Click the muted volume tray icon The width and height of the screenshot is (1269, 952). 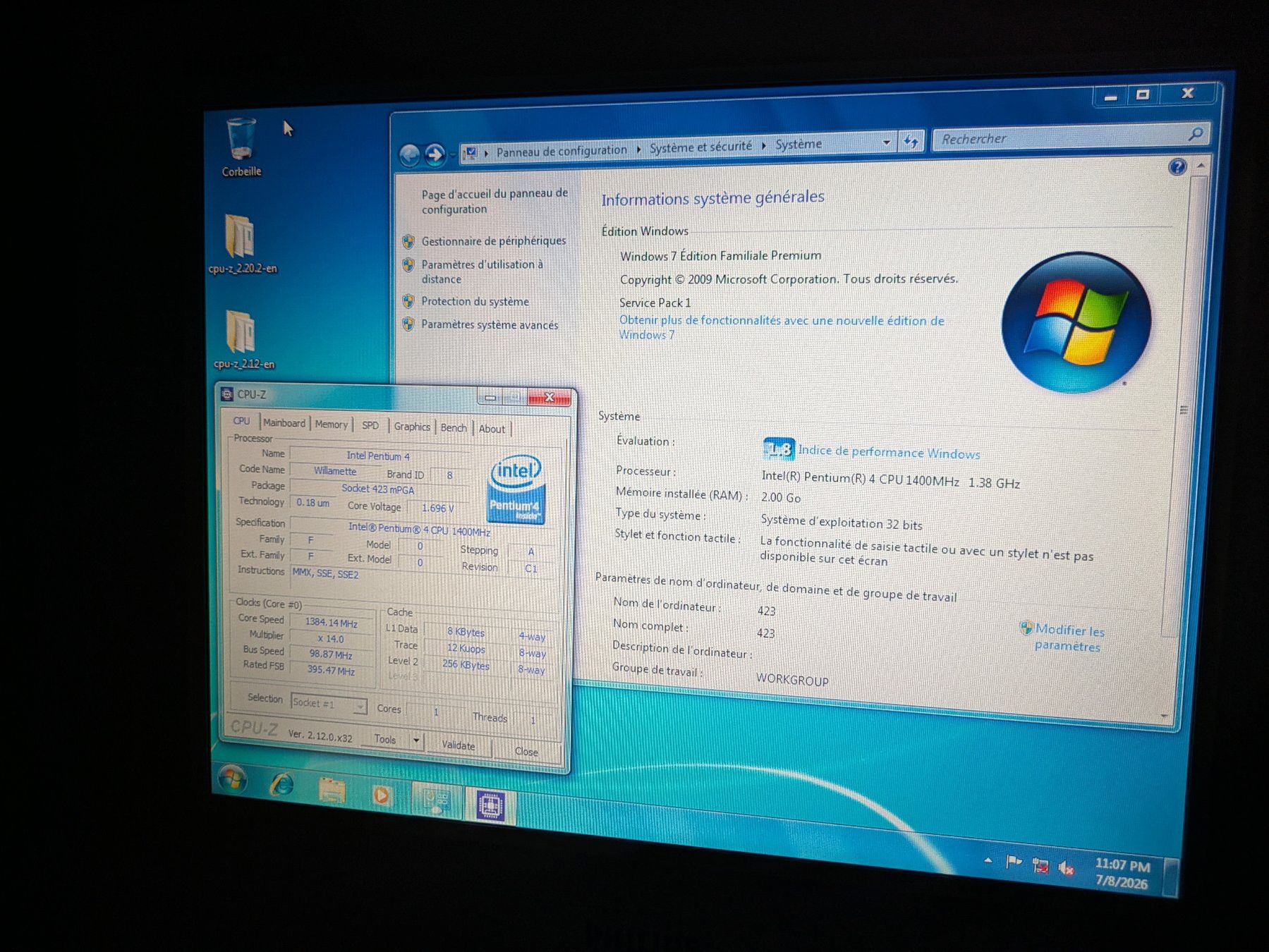pyautogui.click(x=1067, y=869)
